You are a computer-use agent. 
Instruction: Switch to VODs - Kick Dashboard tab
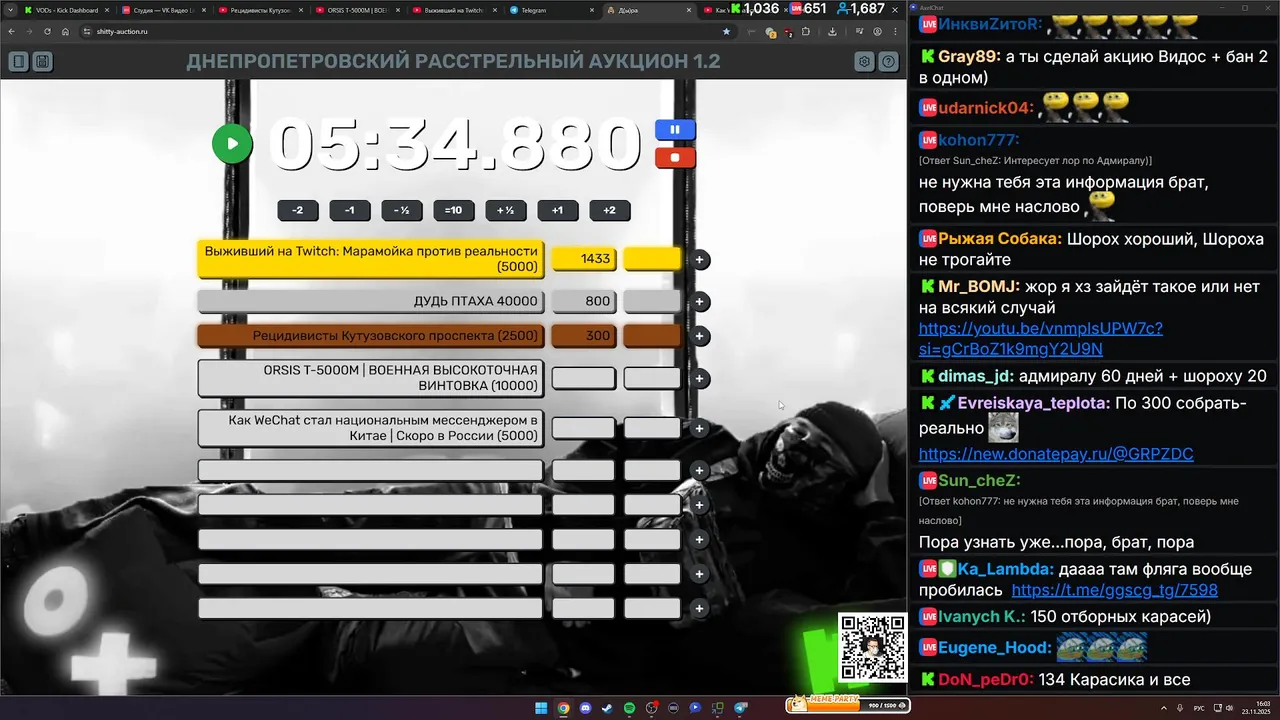pyautogui.click(x=66, y=10)
